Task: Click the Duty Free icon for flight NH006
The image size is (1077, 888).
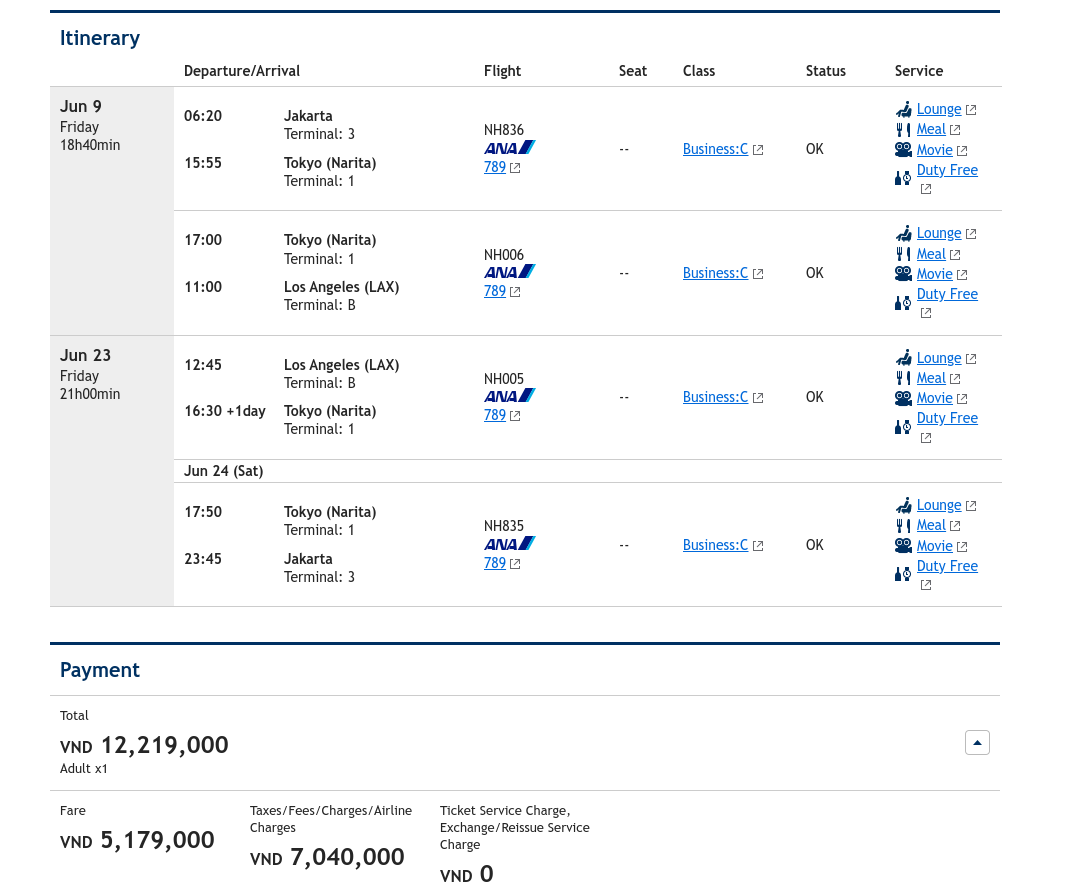Action: click(903, 303)
